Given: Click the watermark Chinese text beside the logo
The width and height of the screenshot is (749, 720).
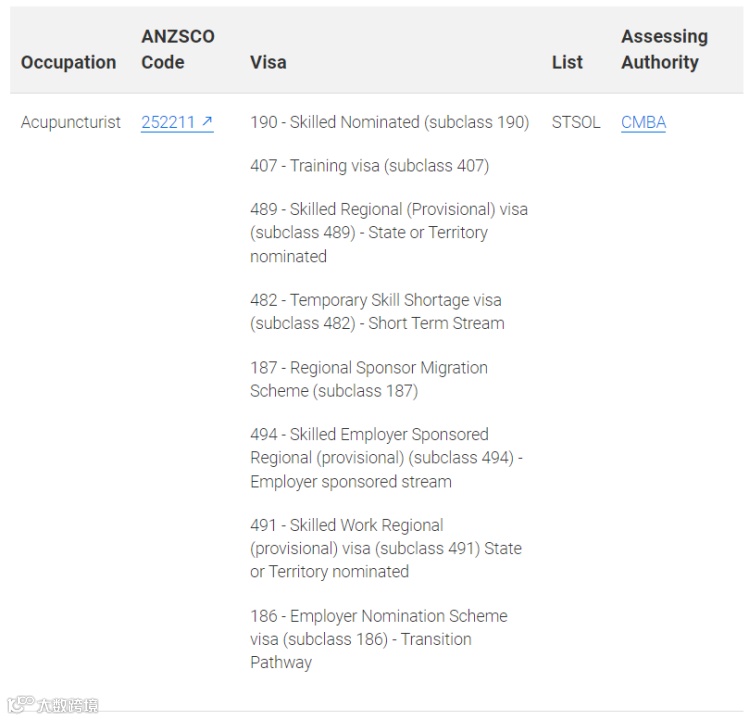Looking at the screenshot, I should point(68,705).
